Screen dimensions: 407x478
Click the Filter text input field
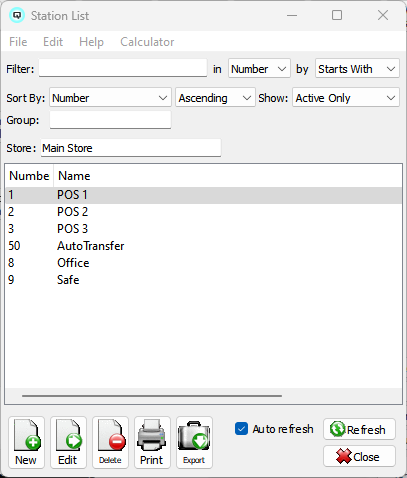click(123, 68)
